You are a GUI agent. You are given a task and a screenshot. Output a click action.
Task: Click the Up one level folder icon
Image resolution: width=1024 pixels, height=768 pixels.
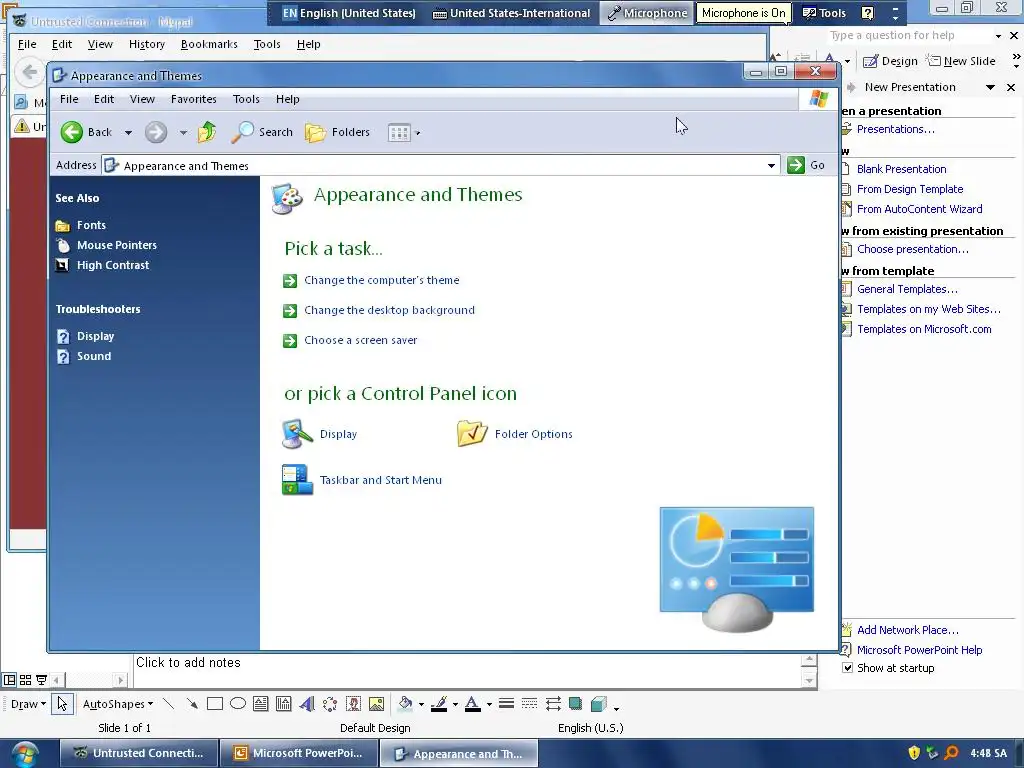[207, 132]
